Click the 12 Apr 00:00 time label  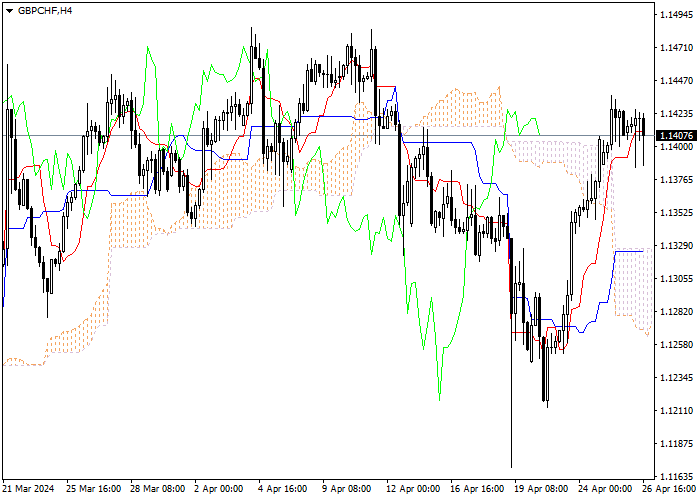[414, 489]
